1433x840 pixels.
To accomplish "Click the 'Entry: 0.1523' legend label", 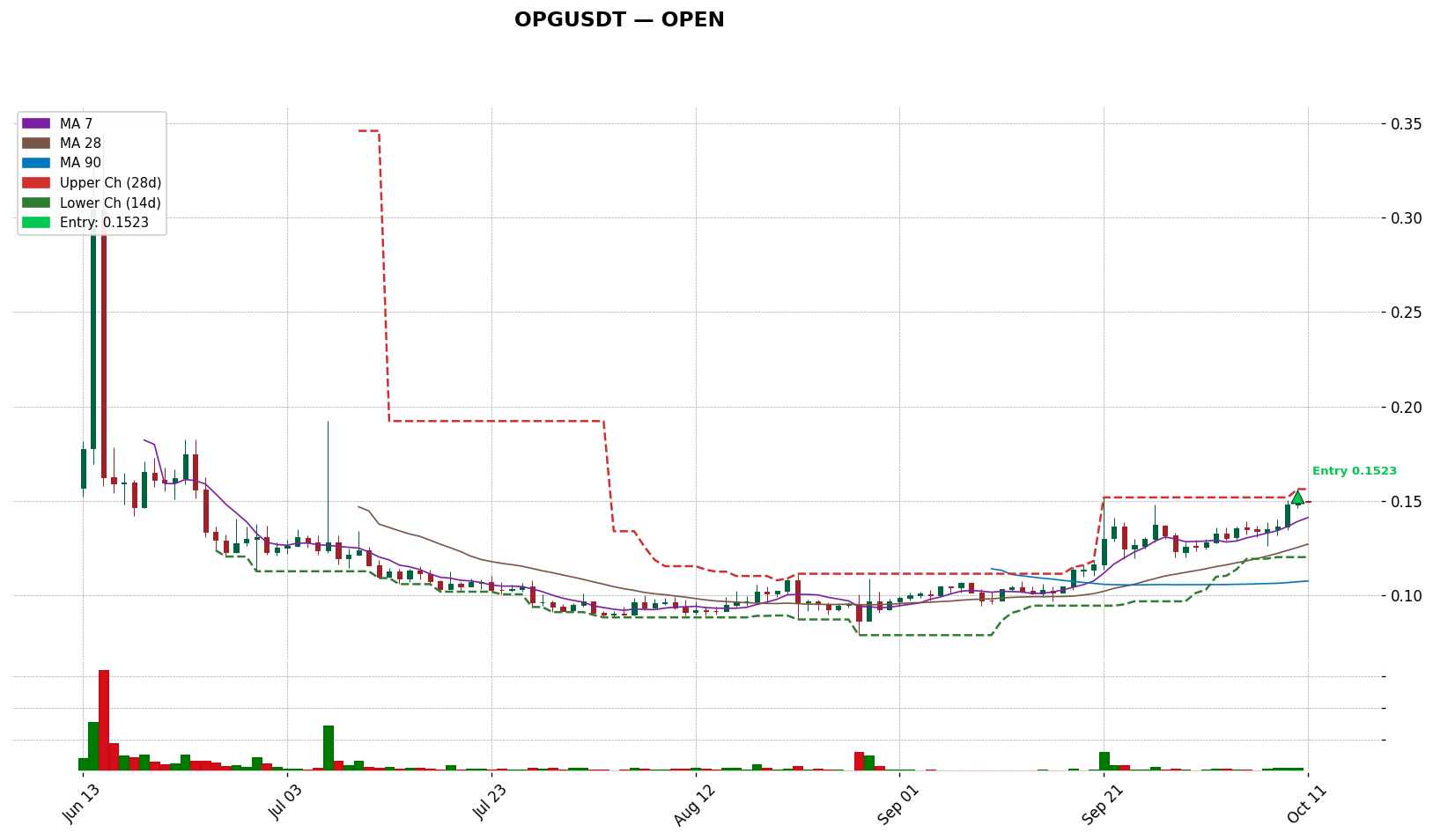I will [104, 223].
